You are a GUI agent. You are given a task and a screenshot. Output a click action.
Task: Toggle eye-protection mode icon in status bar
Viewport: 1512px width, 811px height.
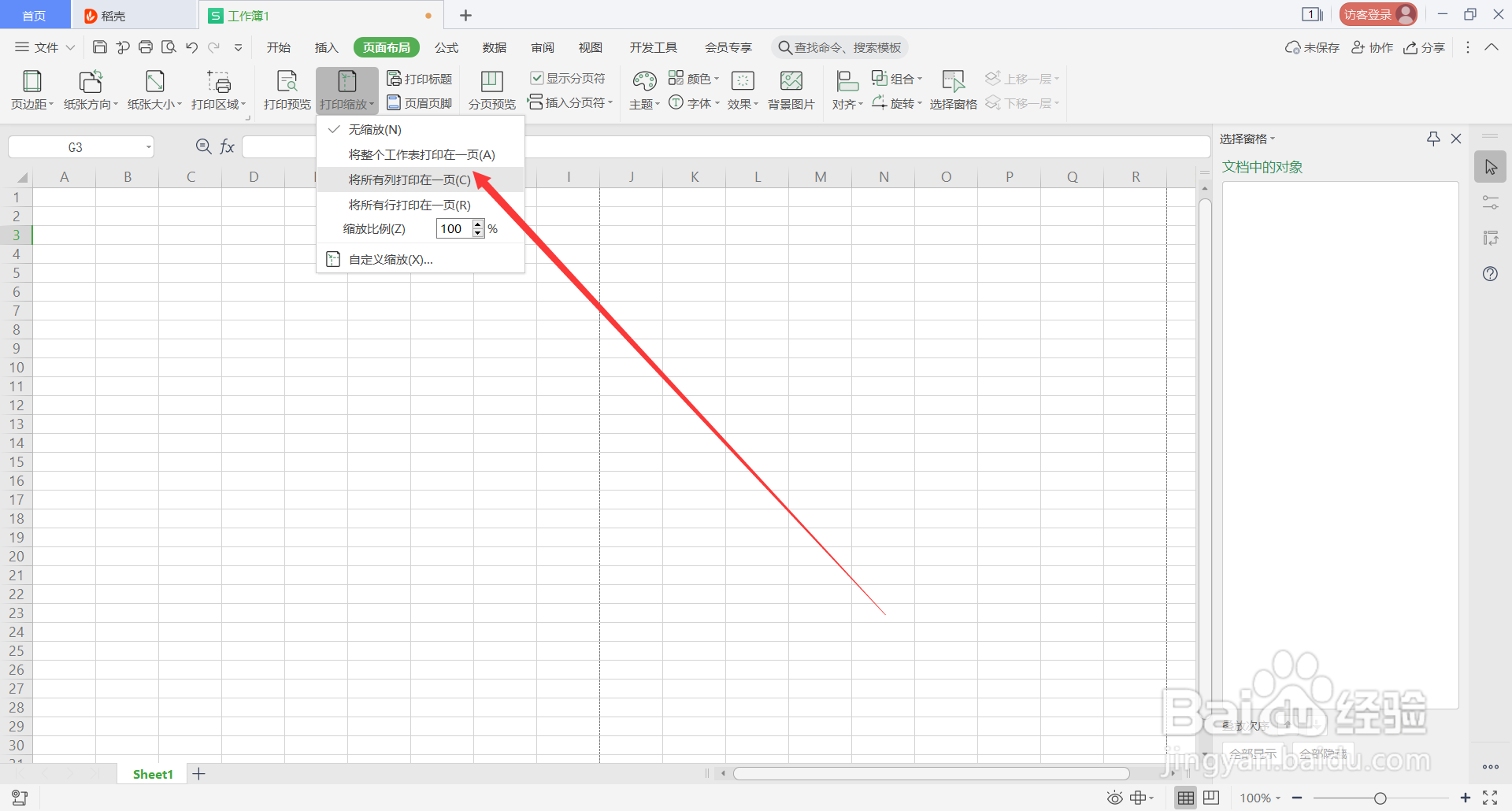(x=1114, y=798)
